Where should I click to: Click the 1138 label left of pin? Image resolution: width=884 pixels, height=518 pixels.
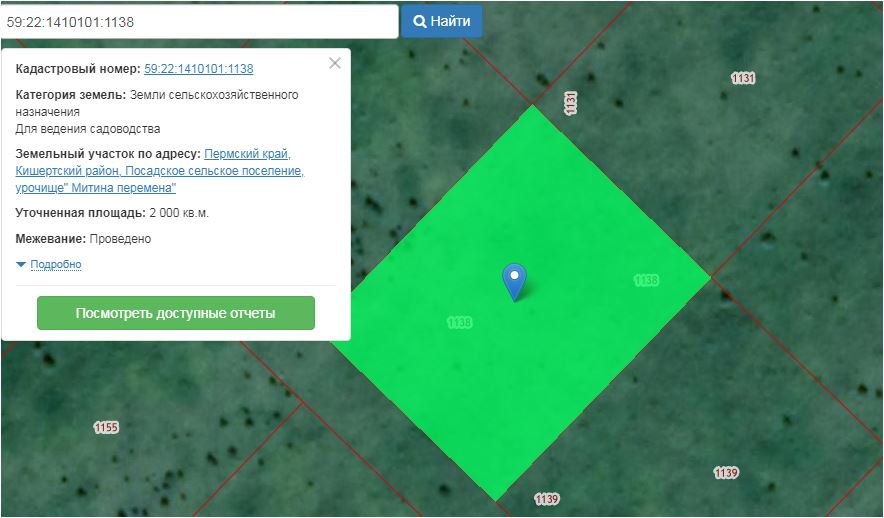tap(459, 322)
